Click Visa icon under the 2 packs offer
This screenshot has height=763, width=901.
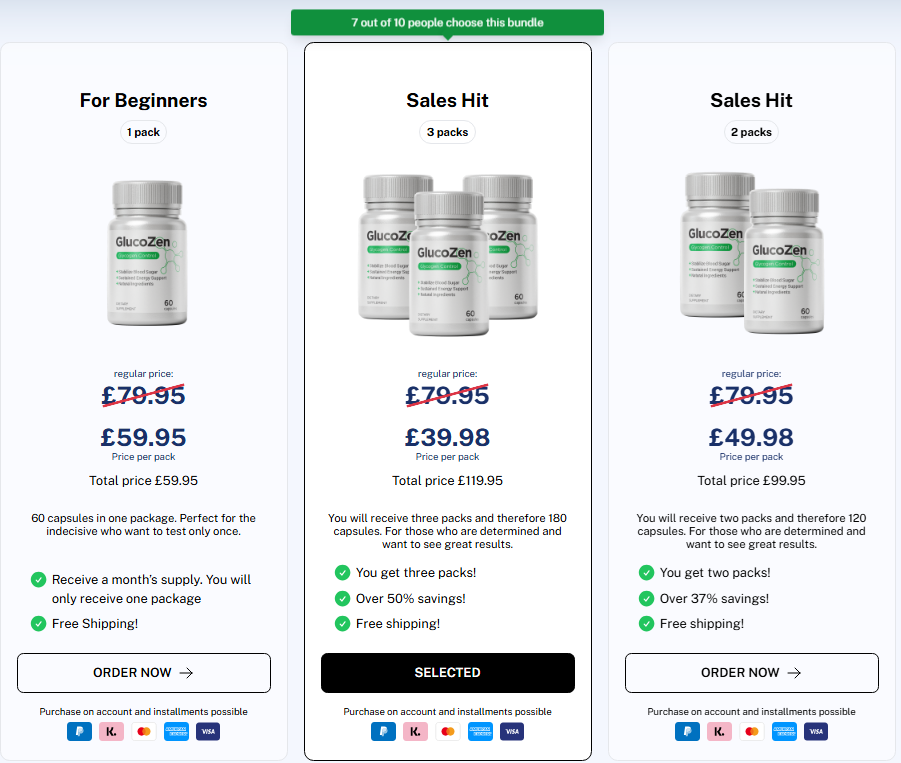[x=816, y=731]
